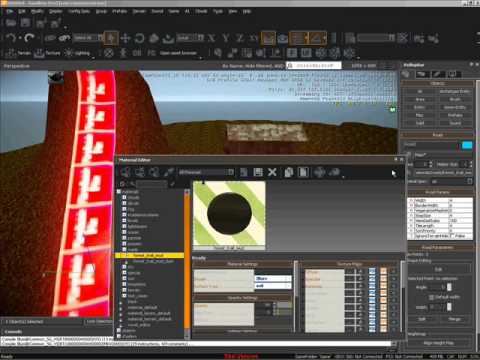Open the Surface Type dropdown below Shader
Image resolution: width=480 pixels, height=360 pixels.
273,286
